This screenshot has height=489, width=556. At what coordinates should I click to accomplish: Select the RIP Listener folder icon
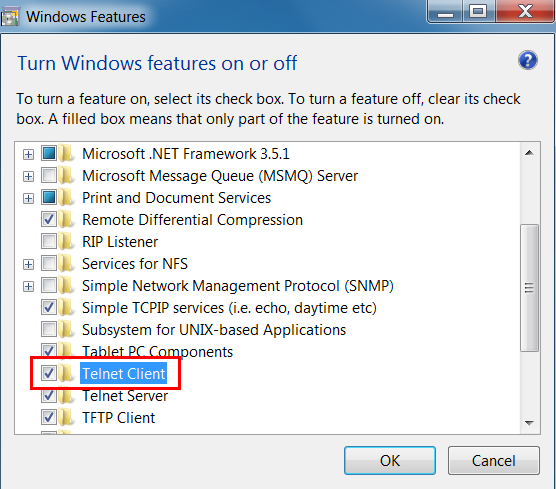(66, 241)
